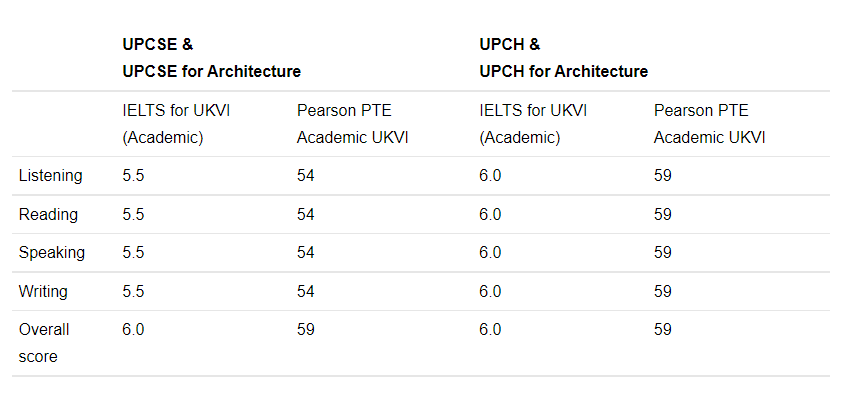Click the Listening 59 value under UPCH

[663, 176]
